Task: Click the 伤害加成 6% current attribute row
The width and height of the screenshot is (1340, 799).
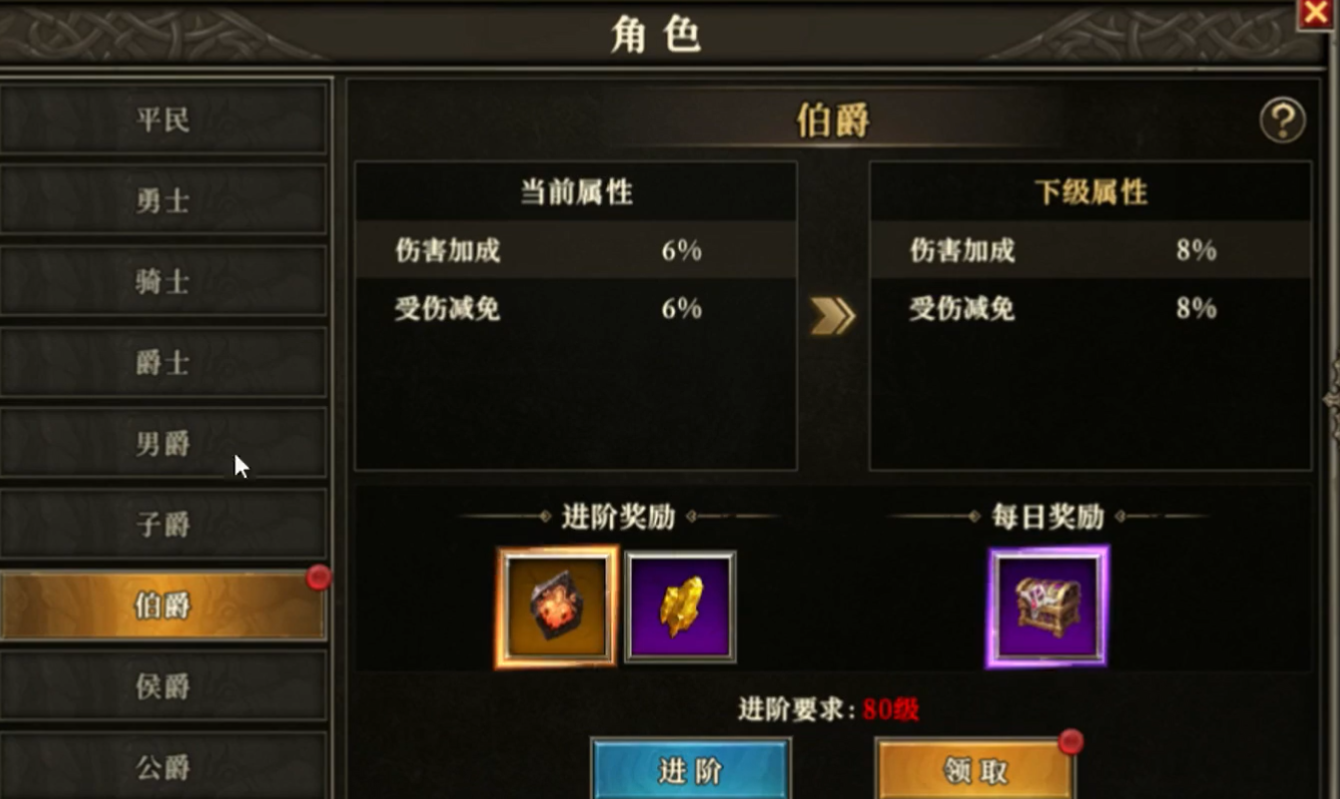Action: (576, 250)
